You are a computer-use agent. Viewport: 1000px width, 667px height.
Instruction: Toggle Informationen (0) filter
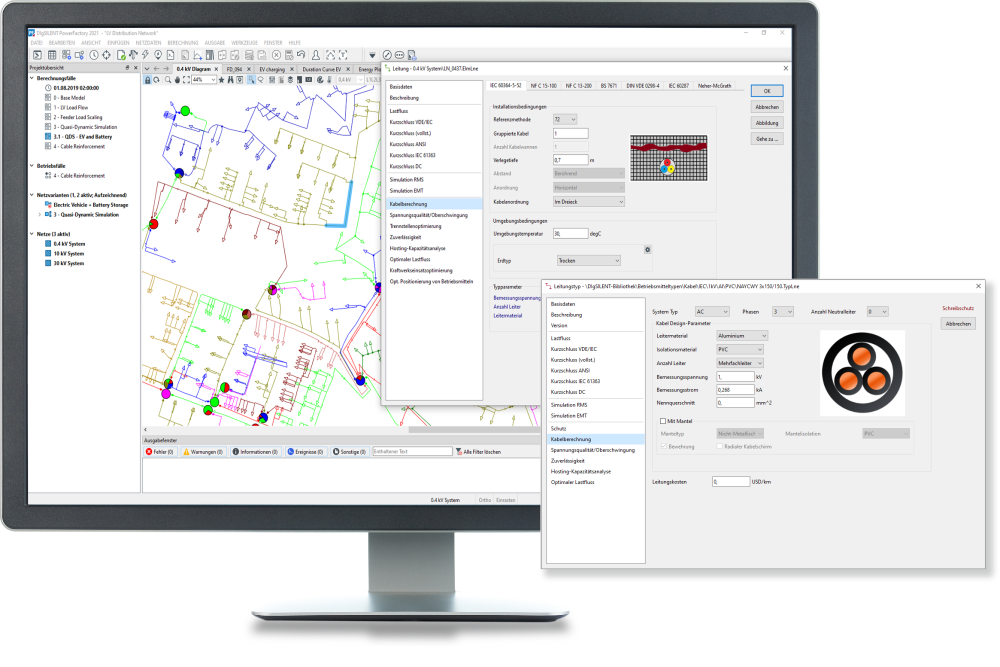255,451
